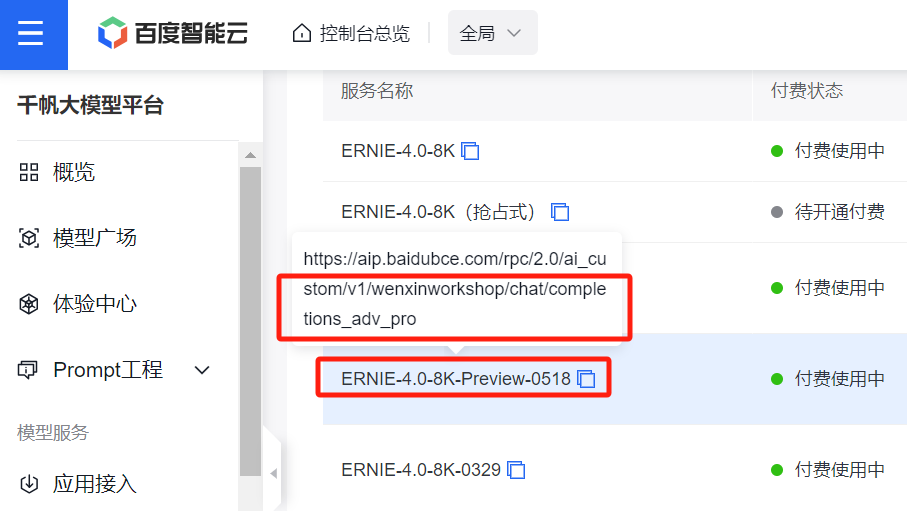Collapse the sidebar with the arrow handle
Viewport: 907px width, 511px height.
(273, 473)
